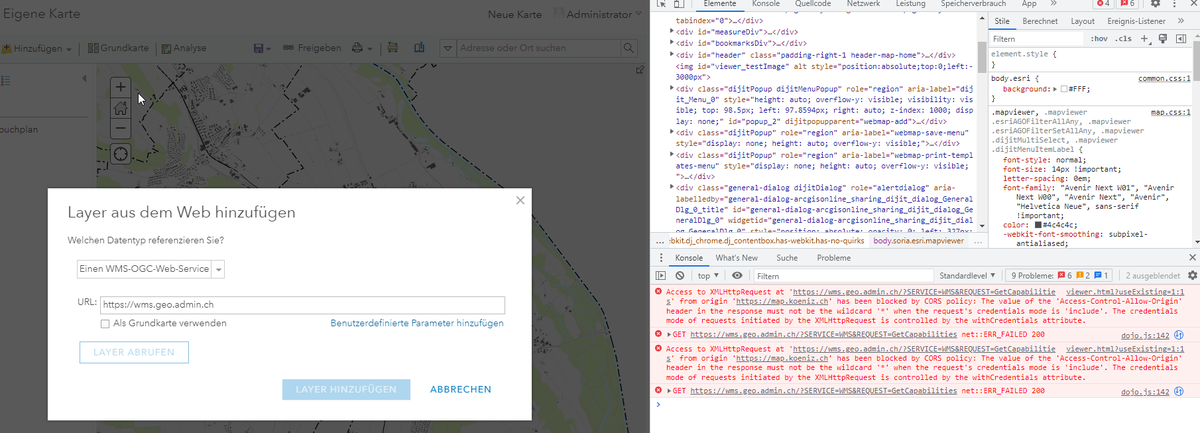This screenshot has height=433, width=1200.
Task: Click the issue badge icon next to first dojo.js:142
Action: [x=1179, y=335]
